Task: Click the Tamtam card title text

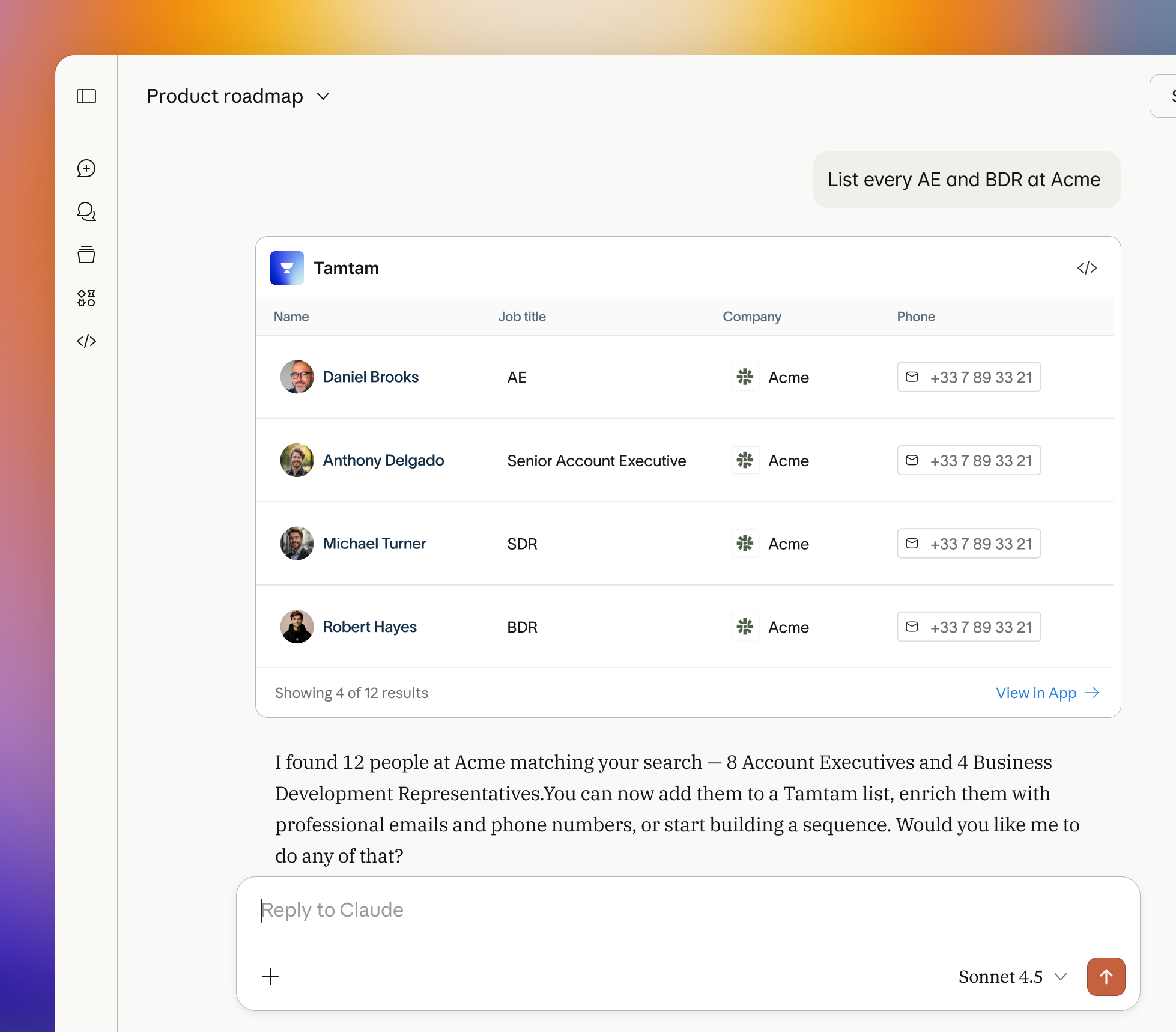Action: [346, 268]
